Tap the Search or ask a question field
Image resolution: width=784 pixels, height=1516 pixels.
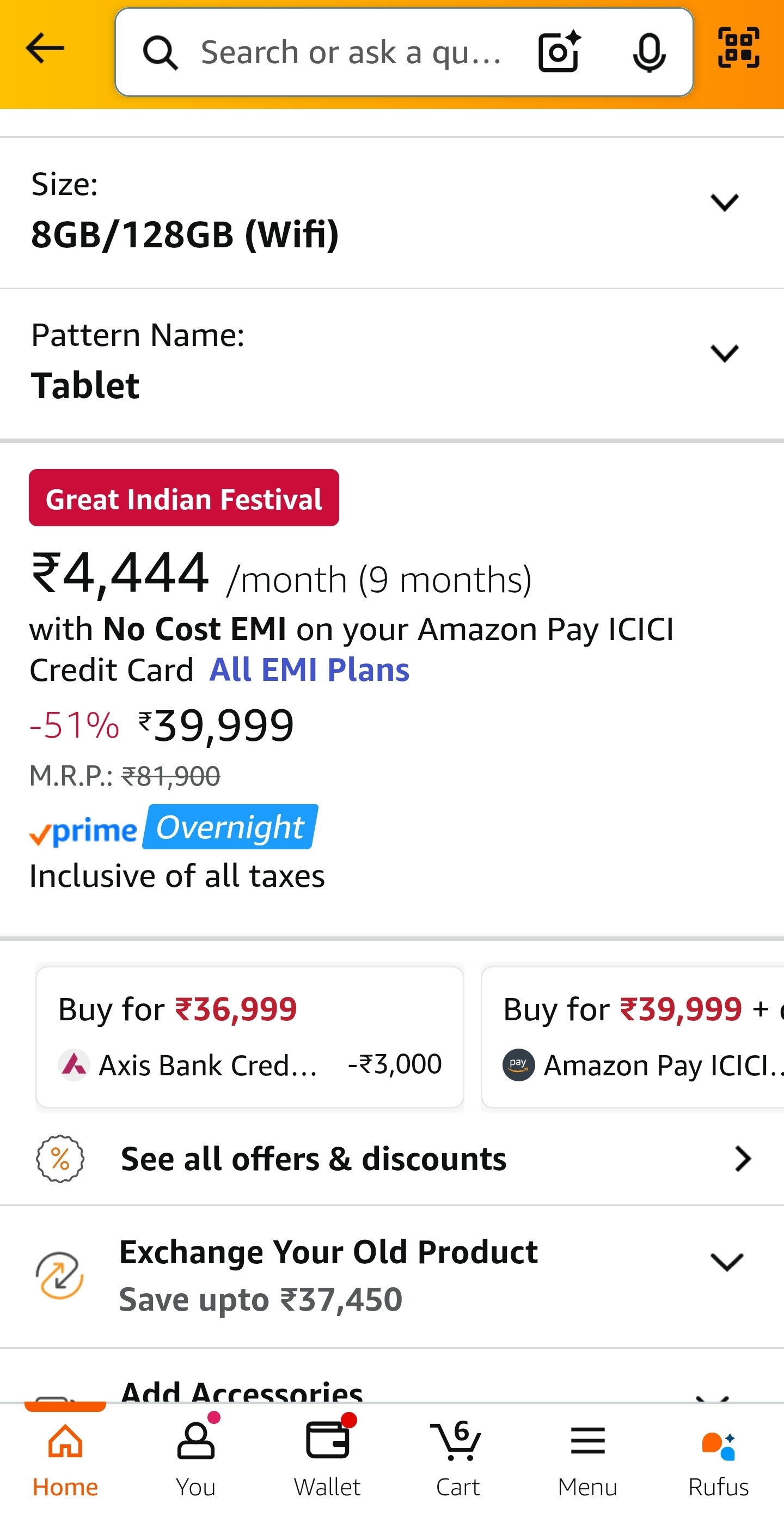click(353, 53)
